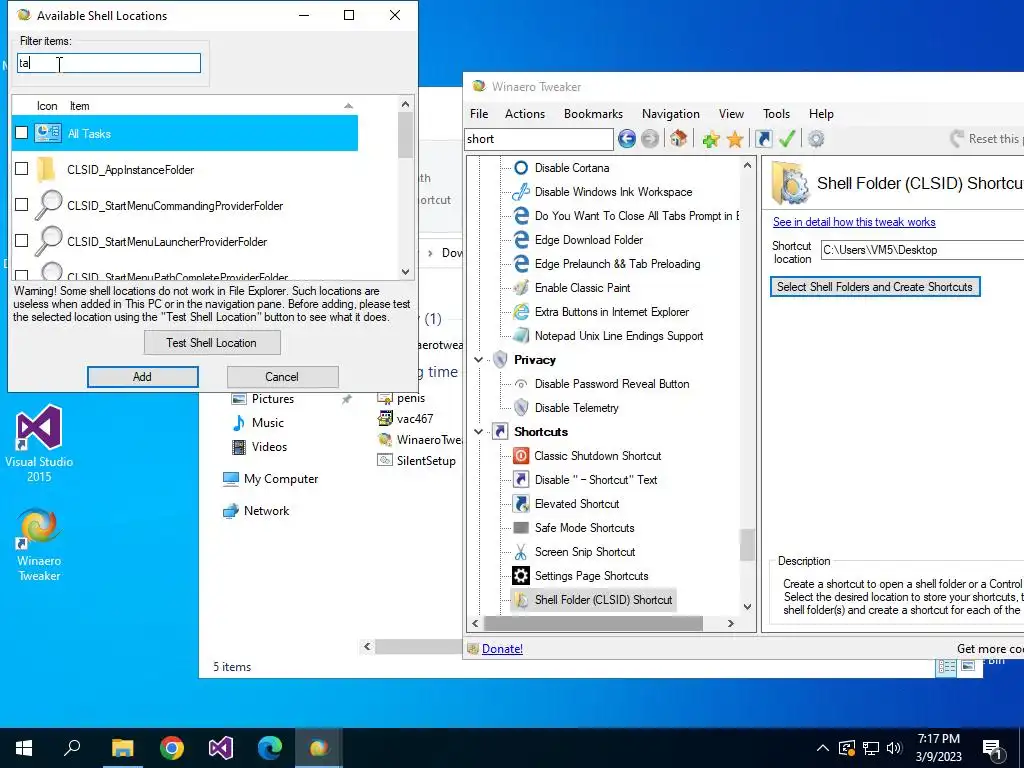Collapse the Shortcuts tree category
The height and width of the screenshot is (768, 1024).
coord(479,432)
